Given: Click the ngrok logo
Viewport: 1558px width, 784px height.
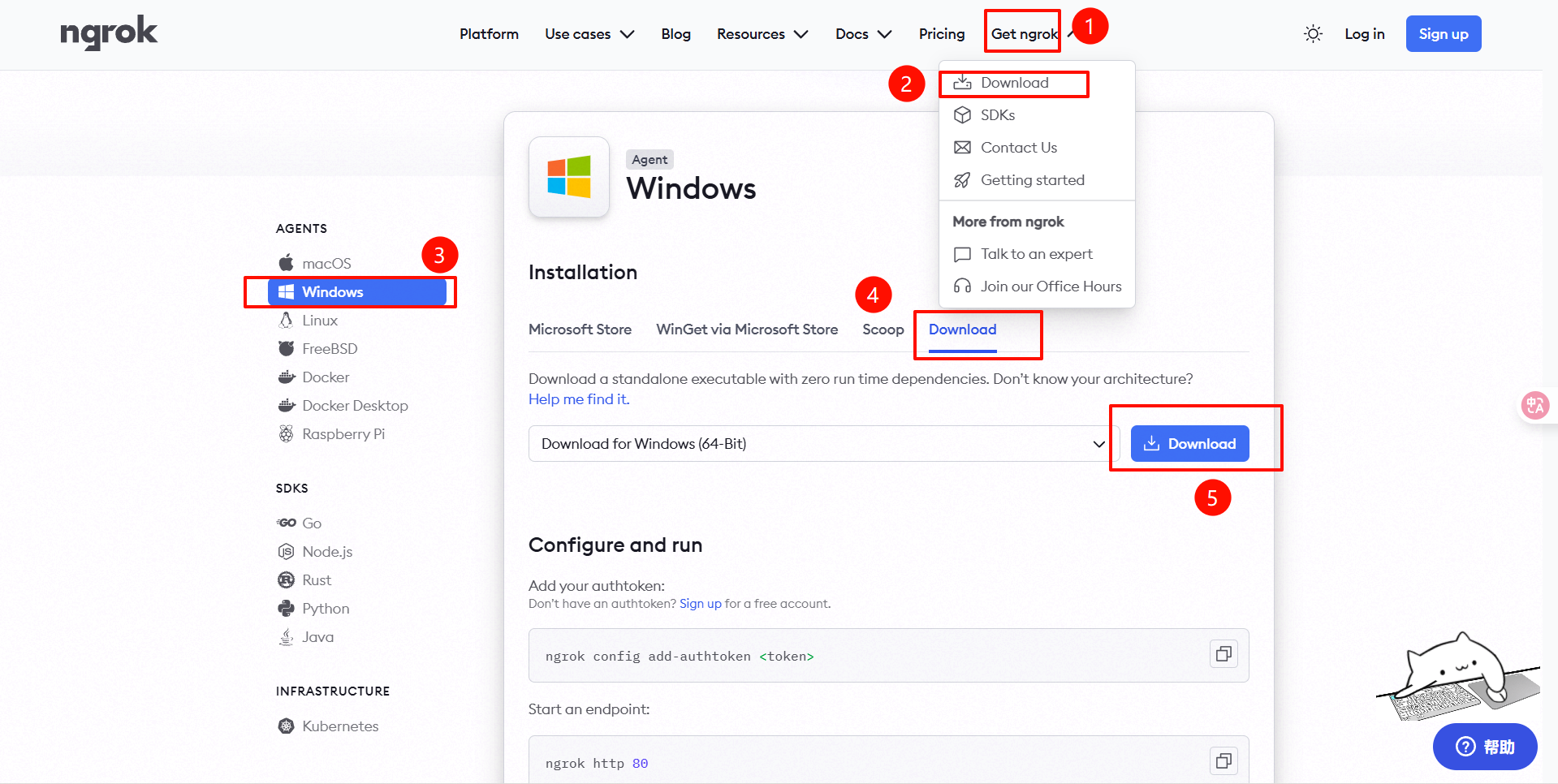Looking at the screenshot, I should 109,33.
